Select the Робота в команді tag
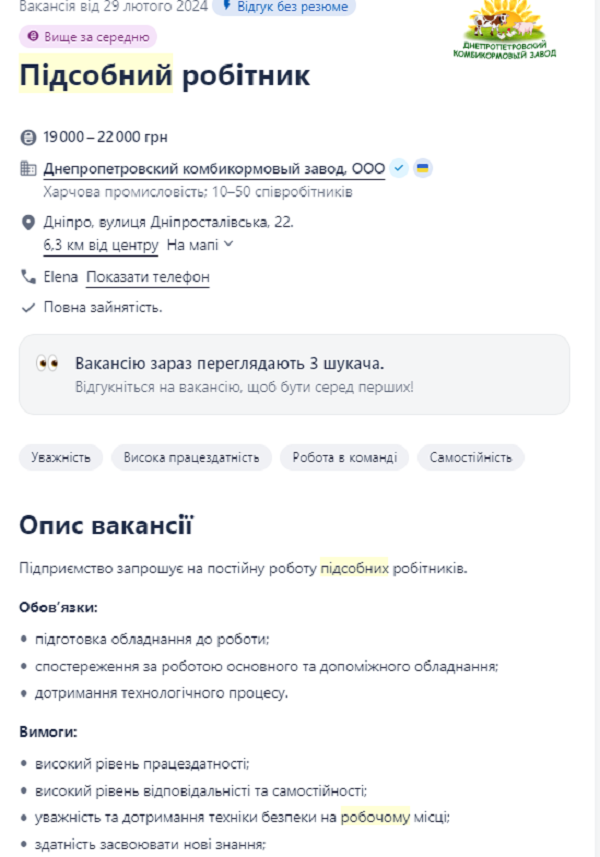Image resolution: width=600 pixels, height=857 pixels. click(344, 458)
